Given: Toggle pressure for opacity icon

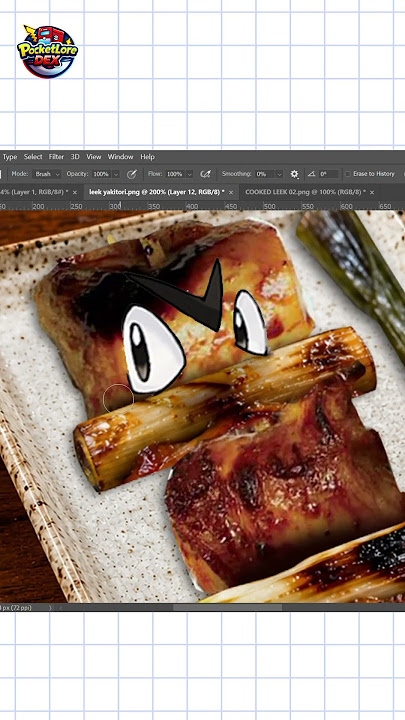Looking at the screenshot, I should [x=132, y=174].
